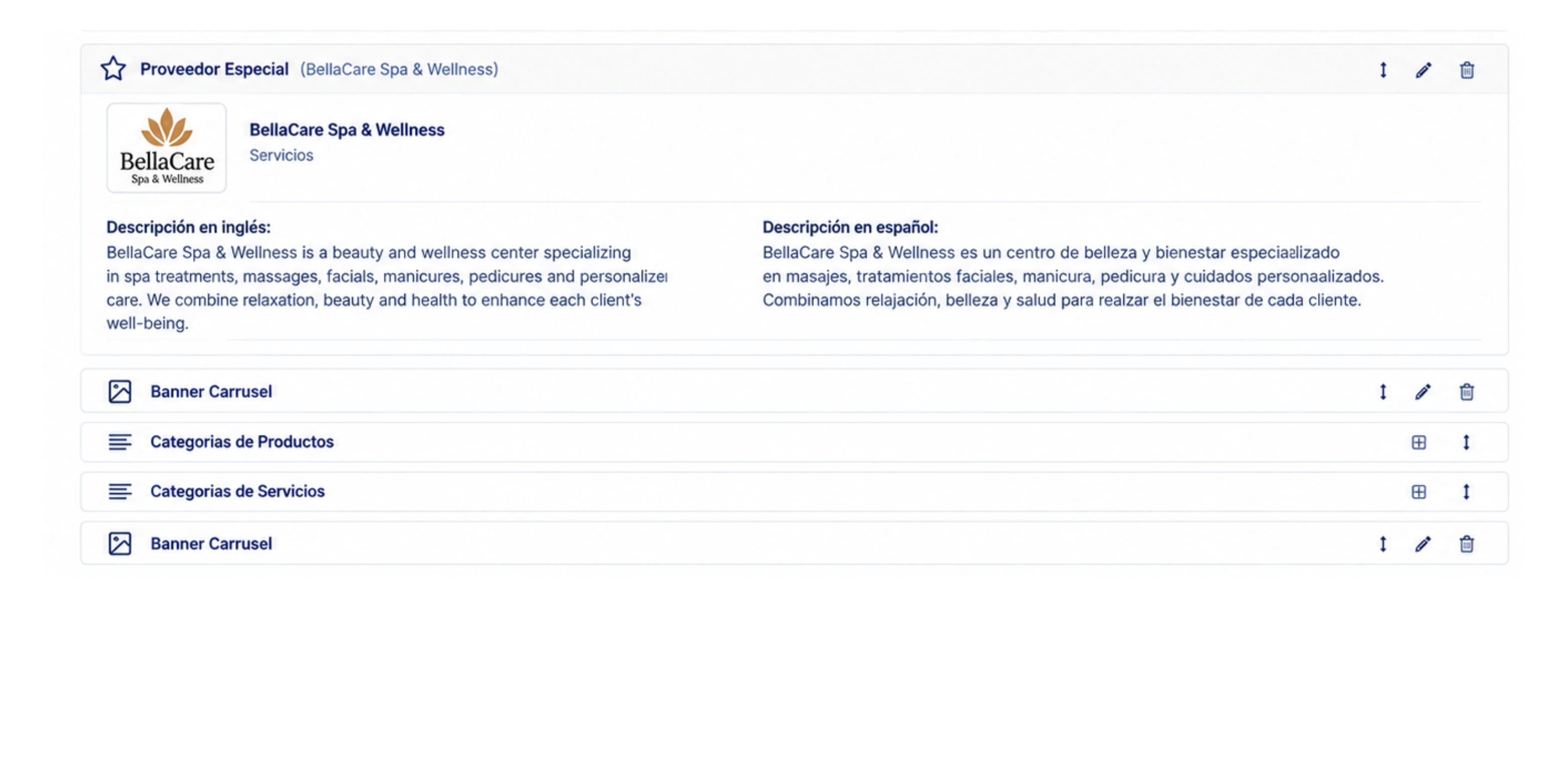Viewport: 1568px width, 784px height.
Task: Click list icon beside Categorias de Productos
Action: point(120,442)
